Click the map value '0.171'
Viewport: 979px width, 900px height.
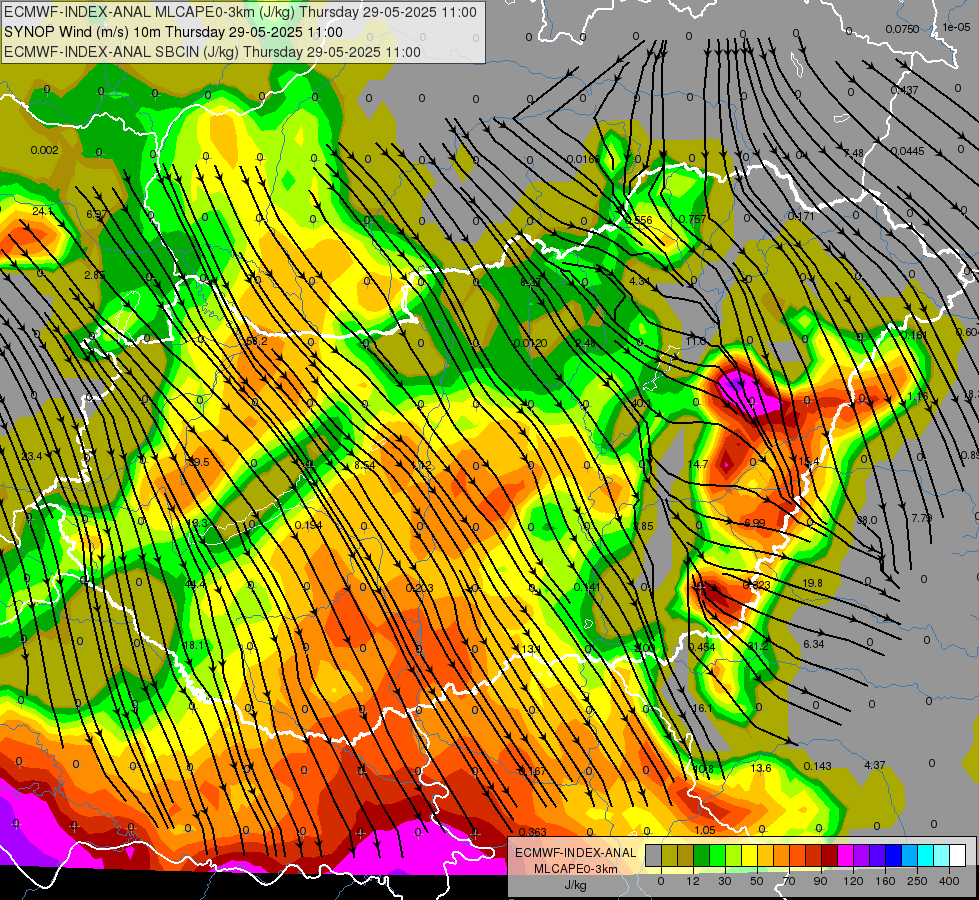pyautogui.click(x=801, y=216)
